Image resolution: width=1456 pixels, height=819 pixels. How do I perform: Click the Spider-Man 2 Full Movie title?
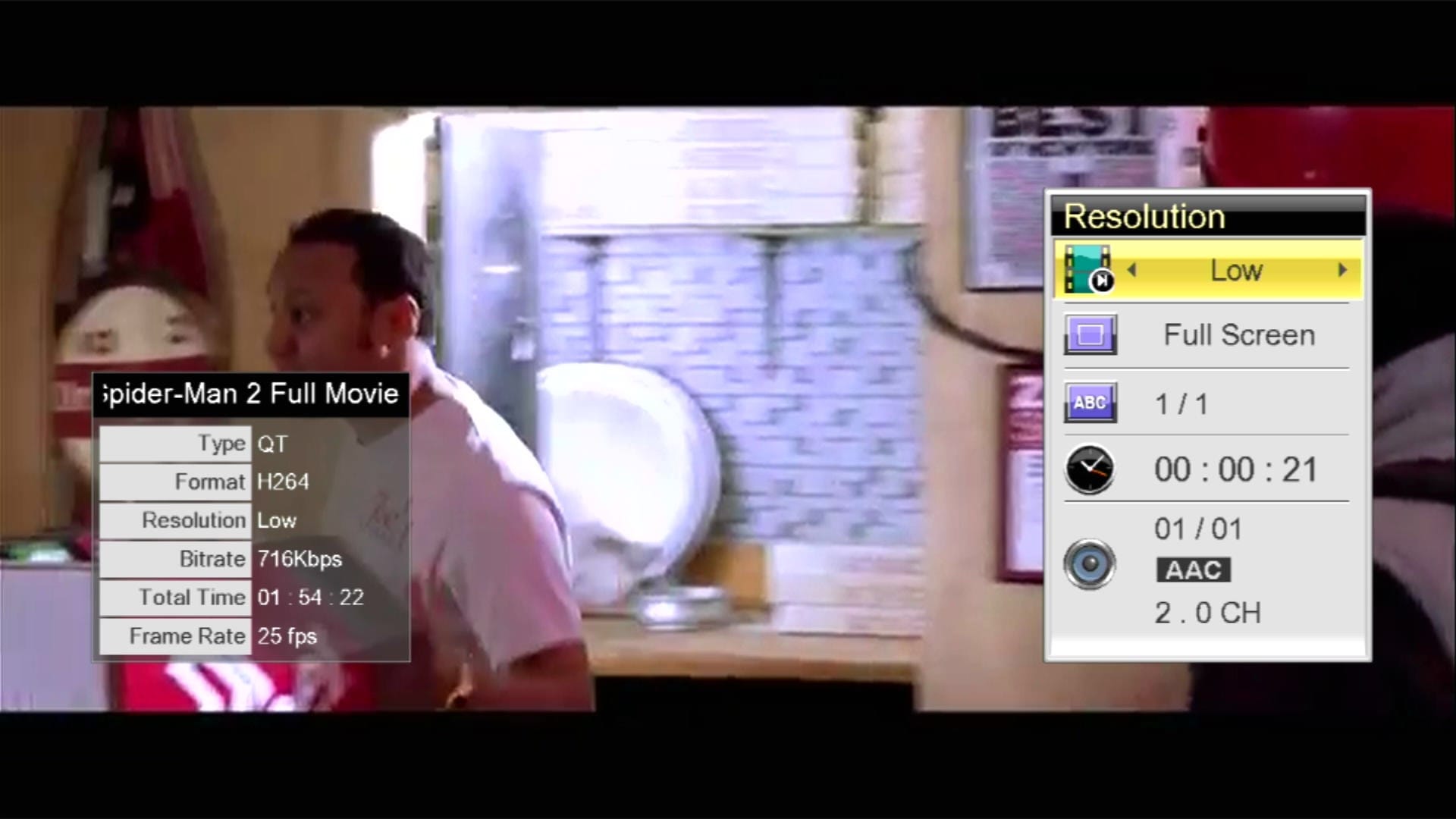pyautogui.click(x=251, y=394)
